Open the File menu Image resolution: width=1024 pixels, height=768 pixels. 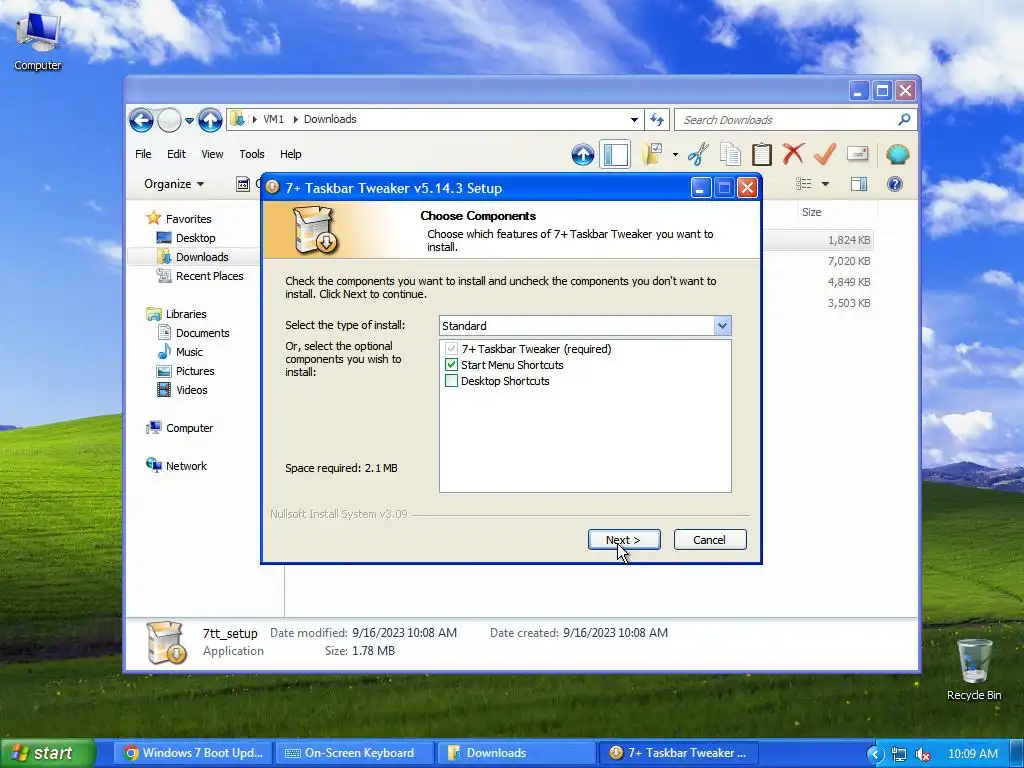click(143, 154)
